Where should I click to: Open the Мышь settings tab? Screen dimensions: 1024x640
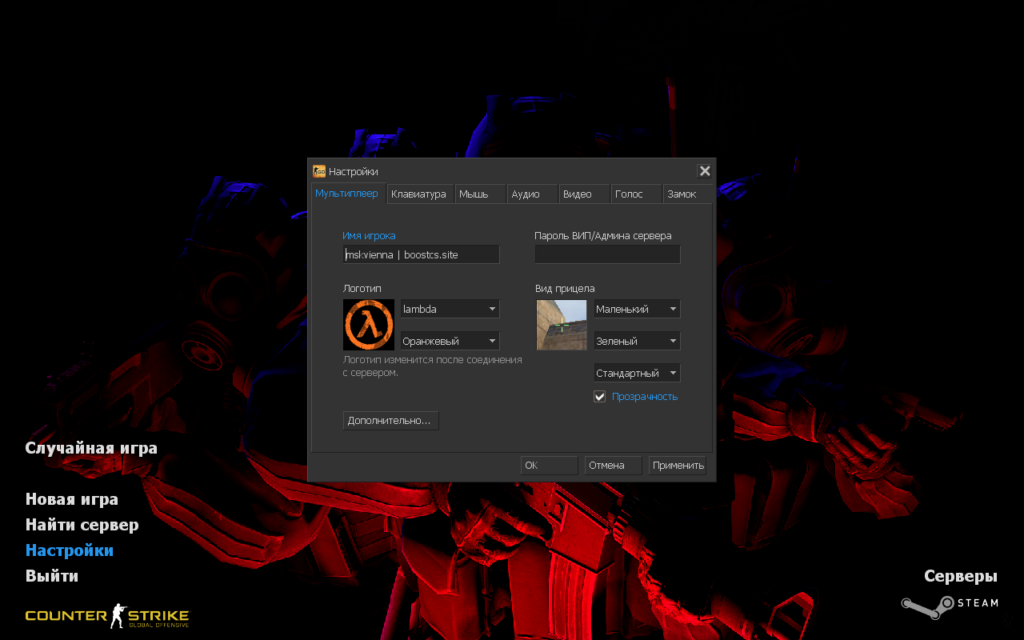tap(480, 194)
